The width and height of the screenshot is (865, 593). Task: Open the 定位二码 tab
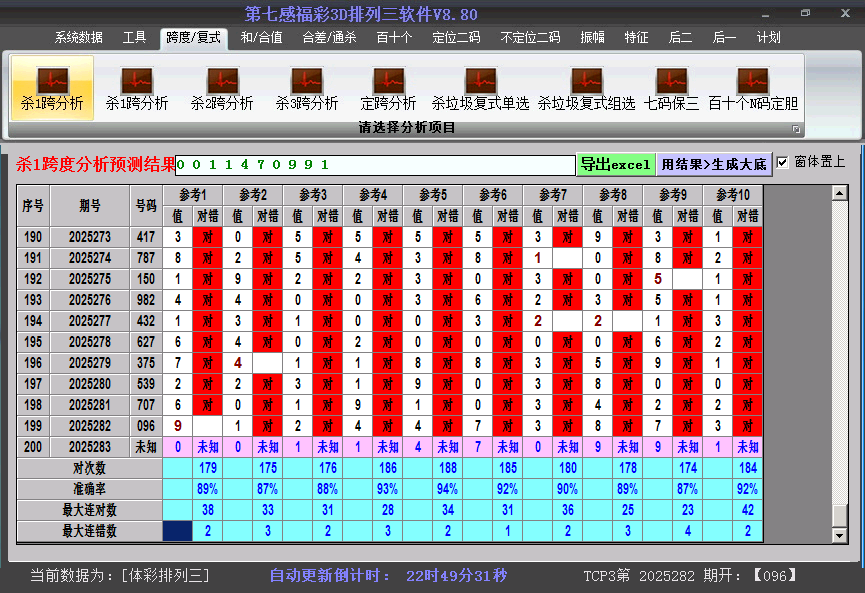[456, 38]
